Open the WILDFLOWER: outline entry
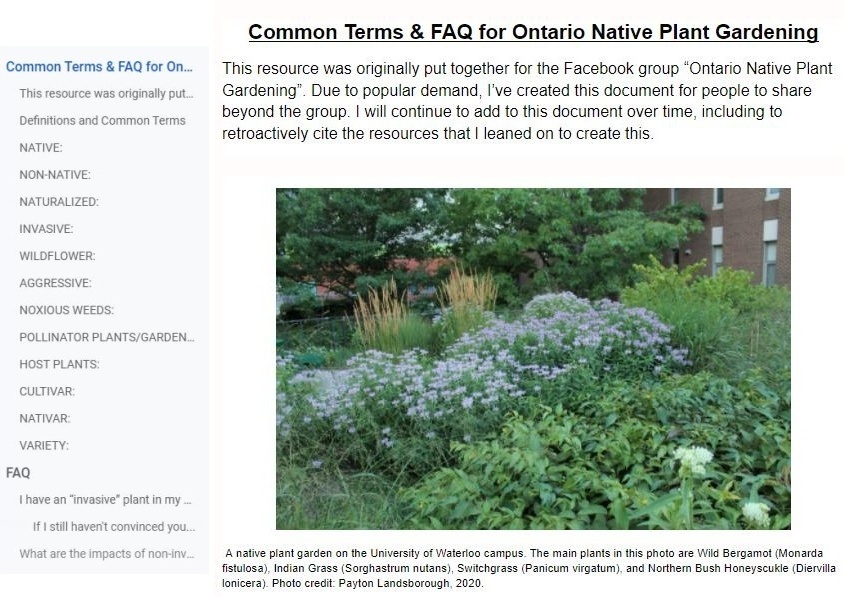This screenshot has height=597, width=845. point(57,256)
